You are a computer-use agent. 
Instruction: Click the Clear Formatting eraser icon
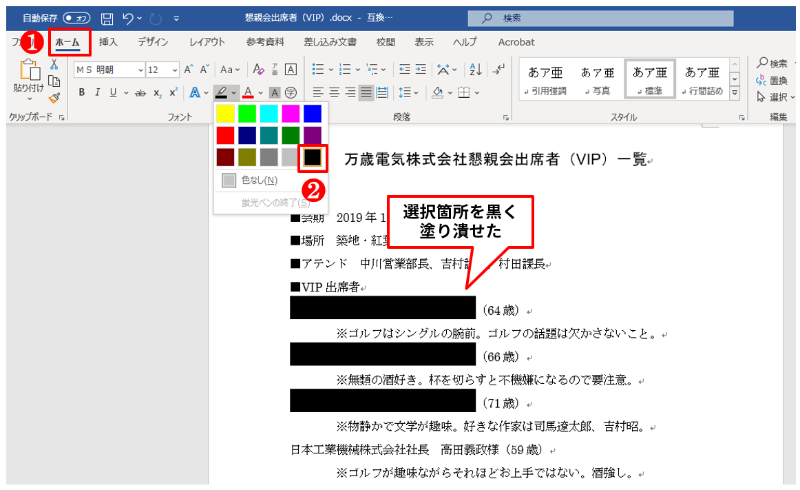258,69
